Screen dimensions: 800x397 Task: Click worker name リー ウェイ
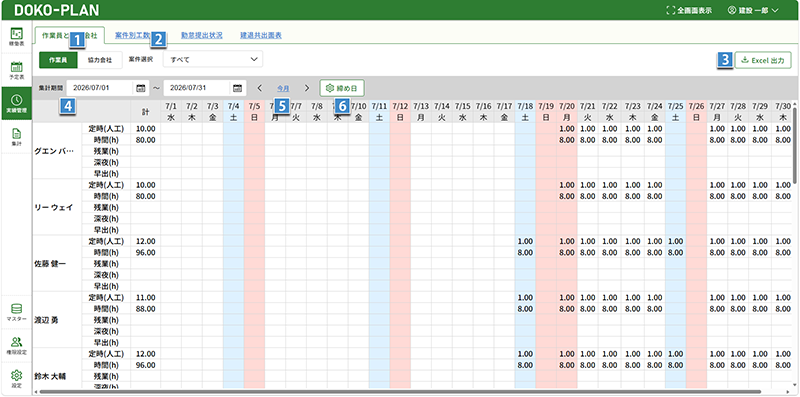click(x=54, y=207)
